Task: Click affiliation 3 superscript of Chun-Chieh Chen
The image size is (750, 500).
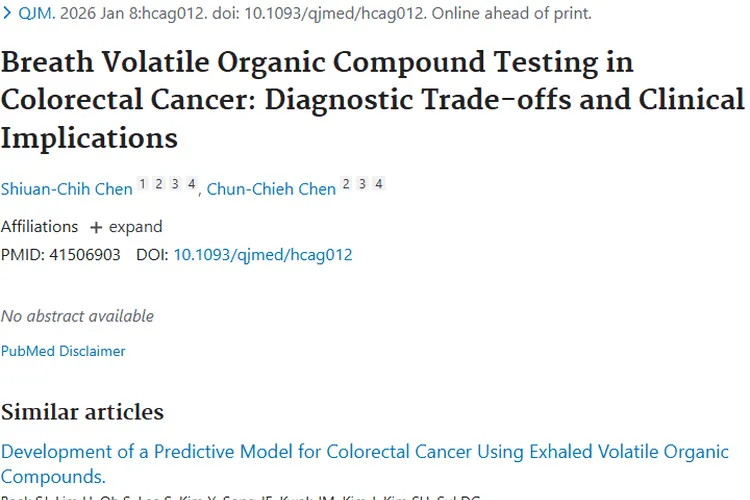Action: [362, 184]
